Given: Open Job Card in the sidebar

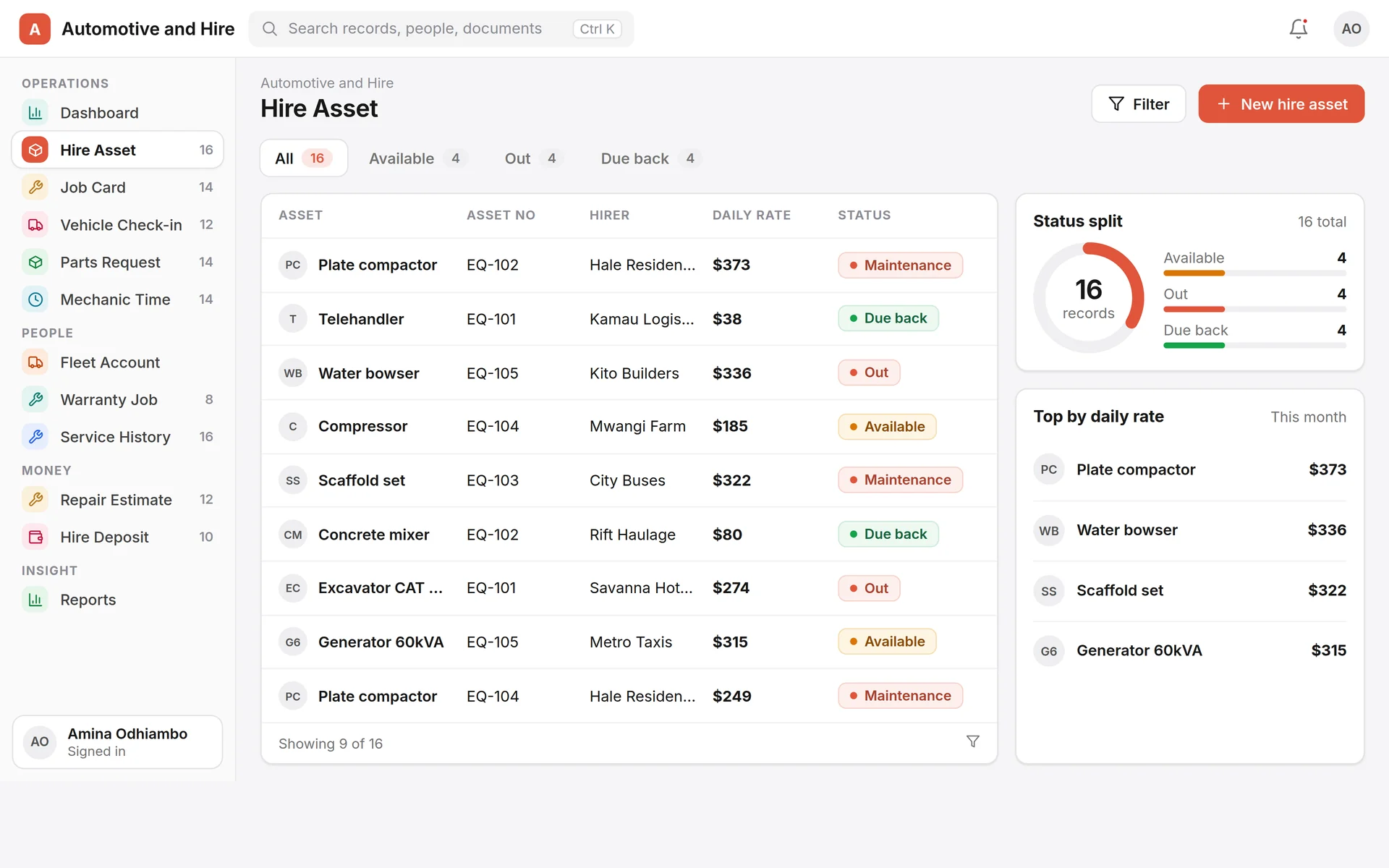Looking at the screenshot, I should pos(118,187).
